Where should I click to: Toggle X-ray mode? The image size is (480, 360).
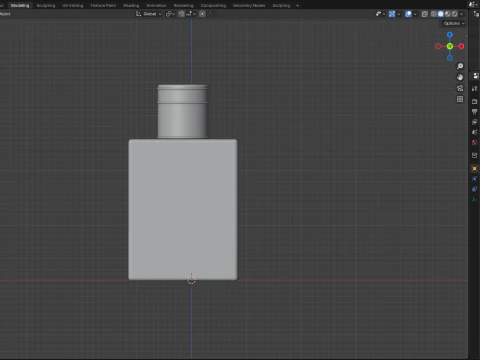(x=425, y=14)
